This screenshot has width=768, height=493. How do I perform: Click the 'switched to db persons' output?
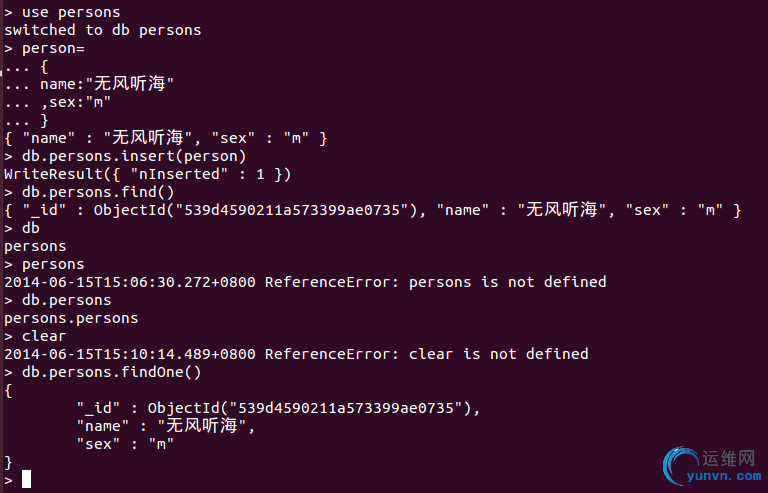click(x=103, y=30)
